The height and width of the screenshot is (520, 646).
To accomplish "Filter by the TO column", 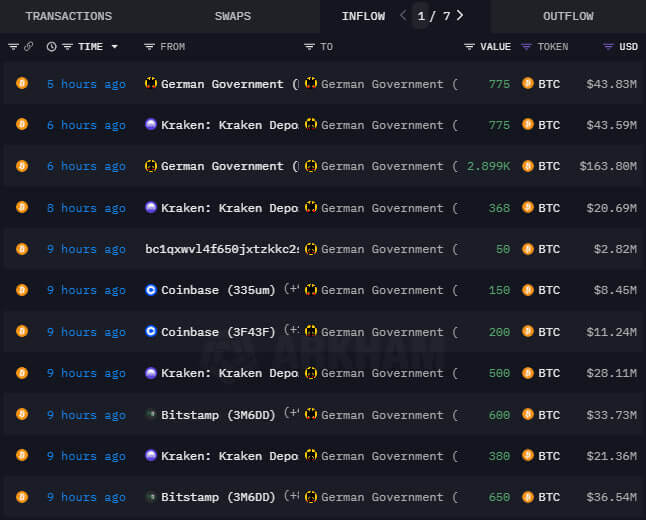I will [x=309, y=47].
